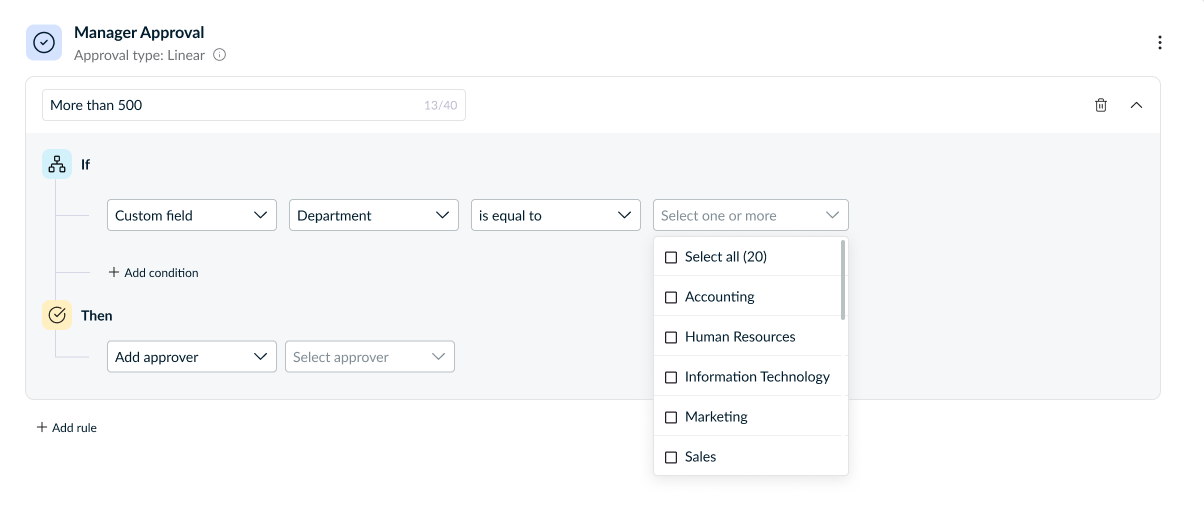Collapse the rule with the chevron-up icon

click(1136, 105)
